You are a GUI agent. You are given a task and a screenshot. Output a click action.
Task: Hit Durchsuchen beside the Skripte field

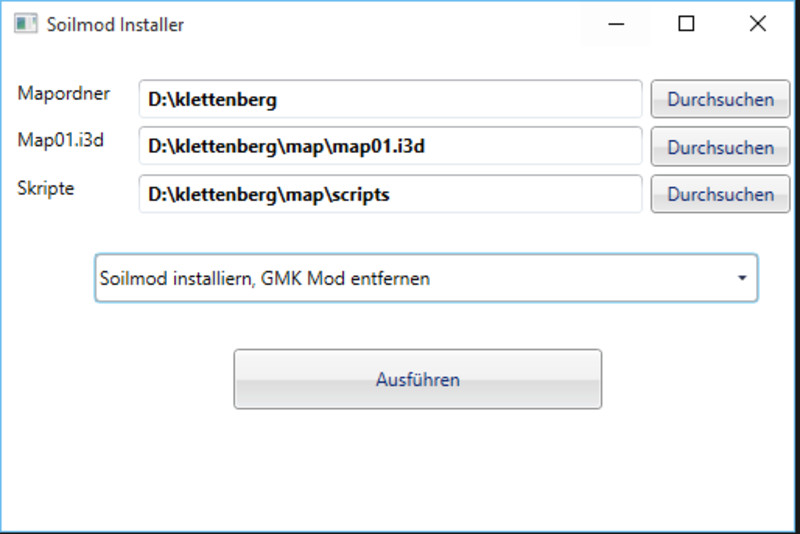pos(720,194)
